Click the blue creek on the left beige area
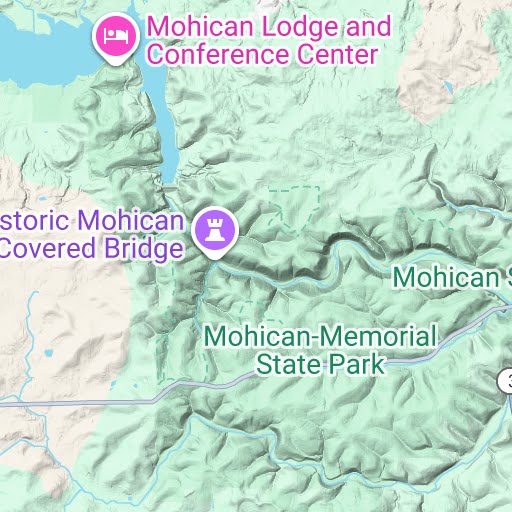Image resolution: width=512 pixels, height=512 pixels. (x=29, y=333)
